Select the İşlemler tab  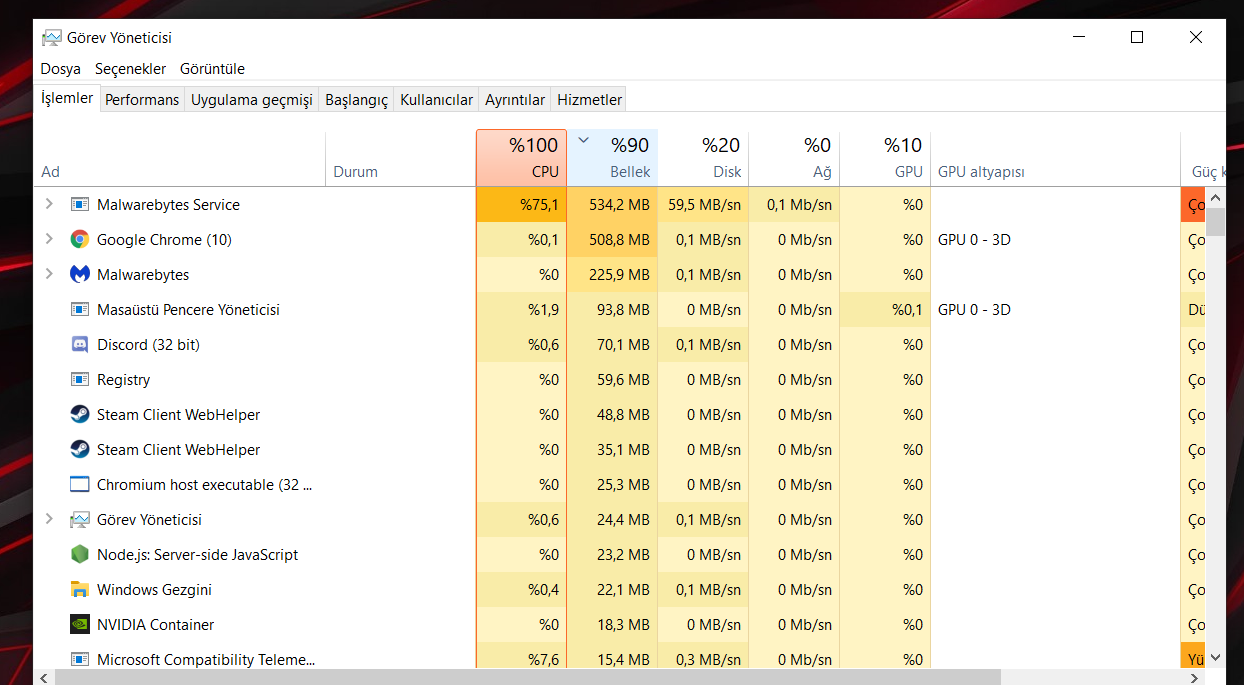pyautogui.click(x=67, y=98)
